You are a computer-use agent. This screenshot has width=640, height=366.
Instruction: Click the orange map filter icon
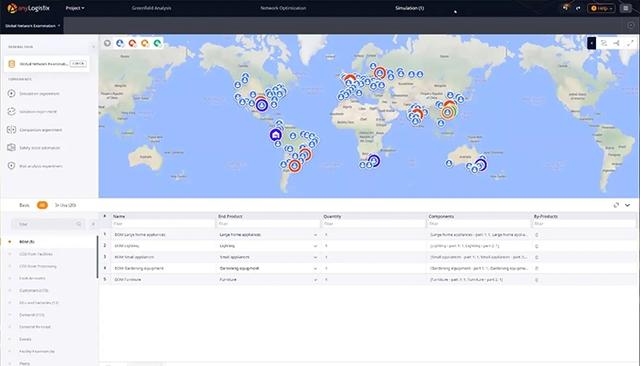pos(145,43)
